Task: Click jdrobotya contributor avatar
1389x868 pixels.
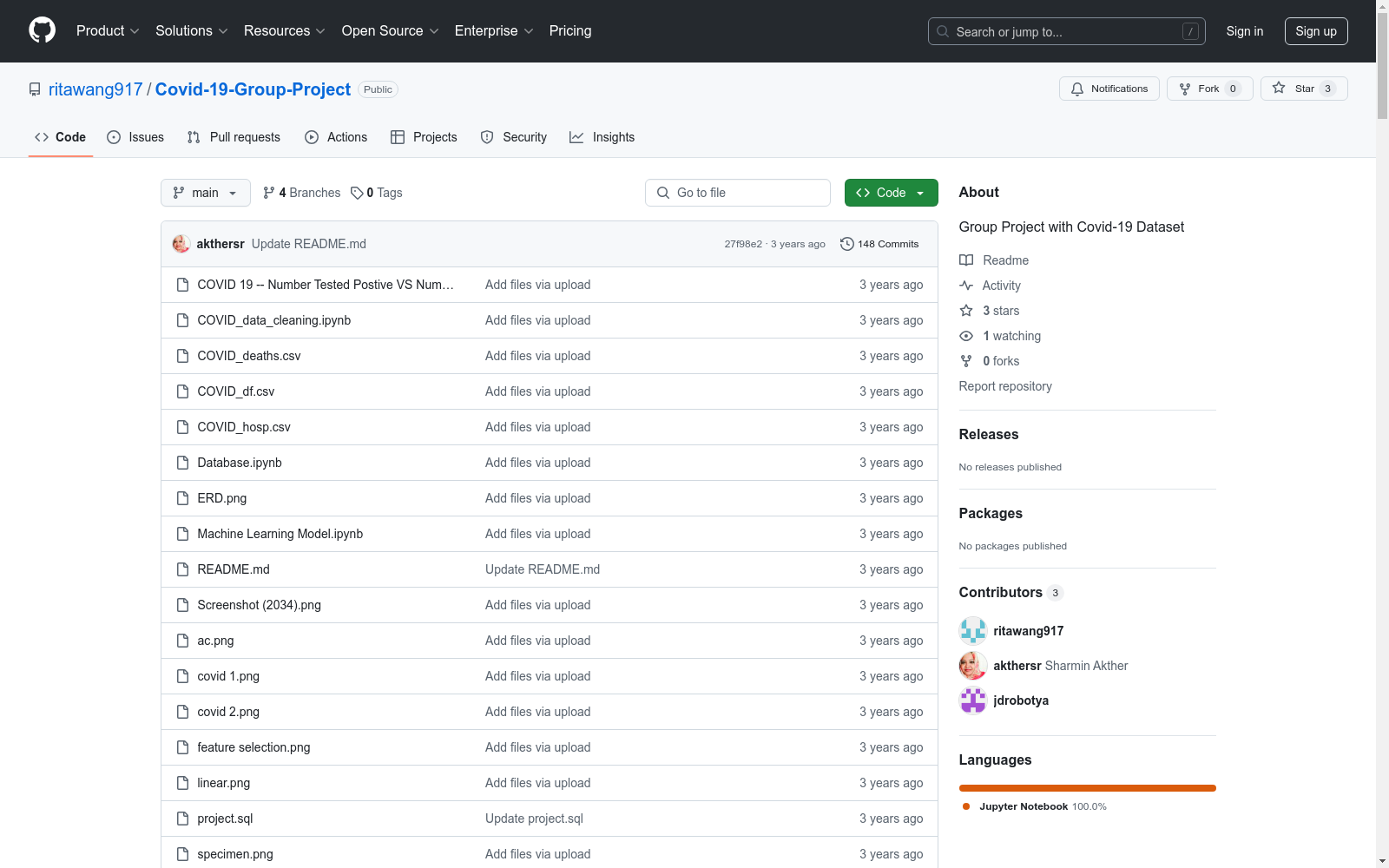Action: pyautogui.click(x=973, y=700)
